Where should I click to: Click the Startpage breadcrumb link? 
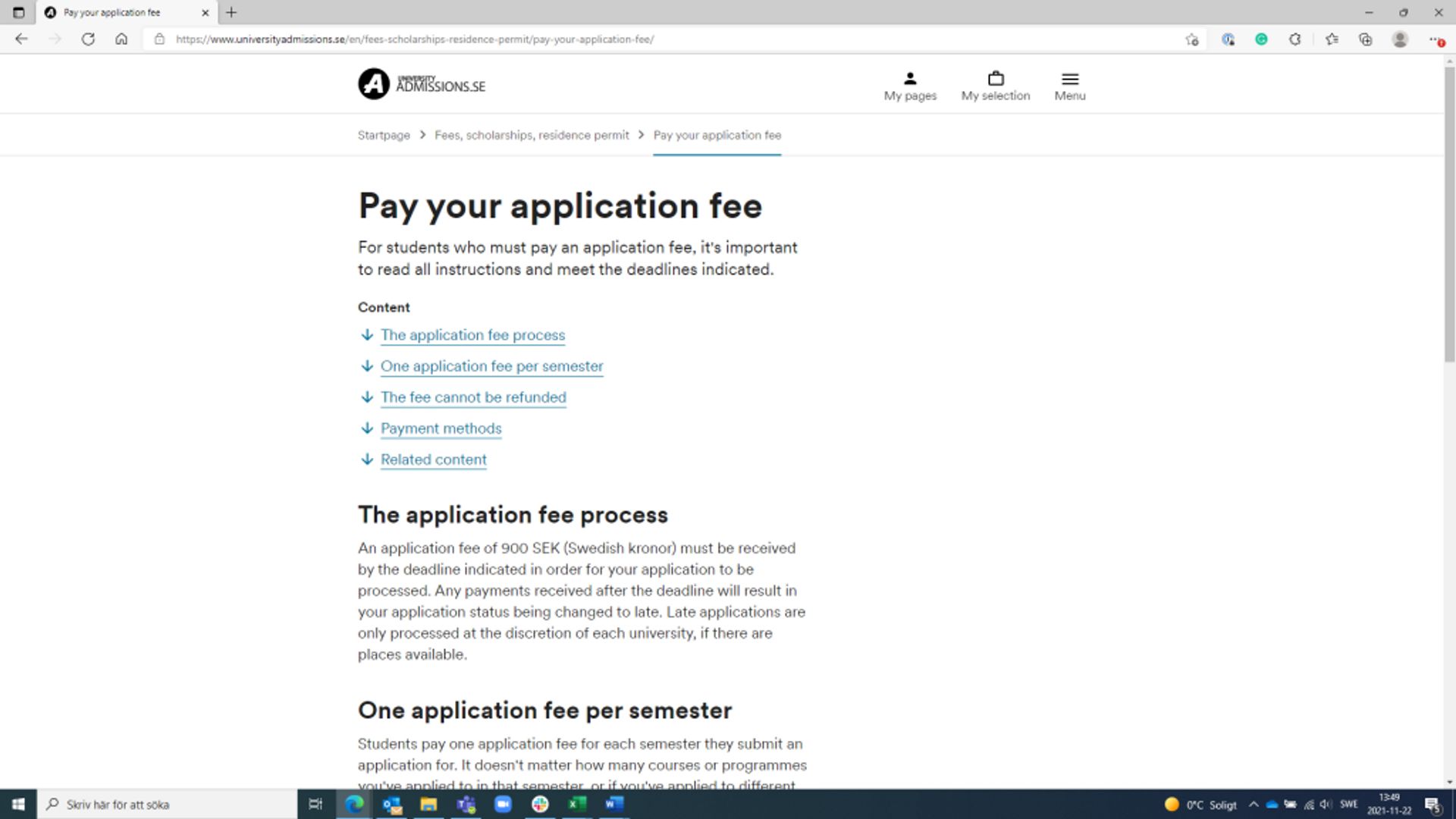[384, 135]
